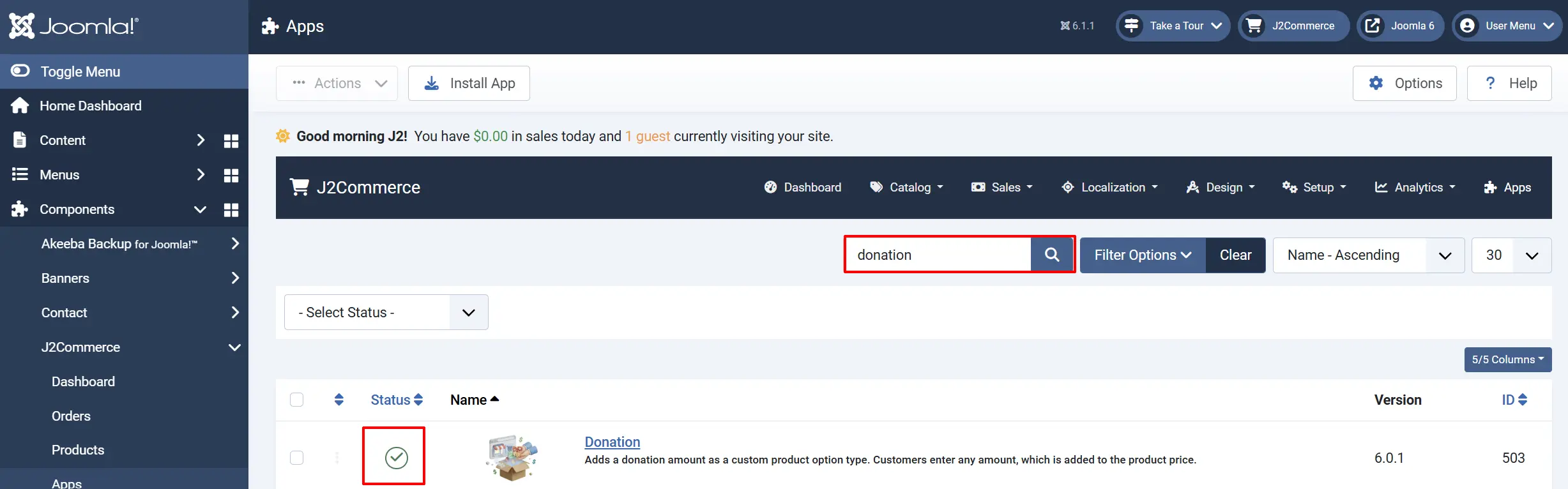Click the Donation ID value 503
Screen dimensions: 1568x489
coord(1514,458)
